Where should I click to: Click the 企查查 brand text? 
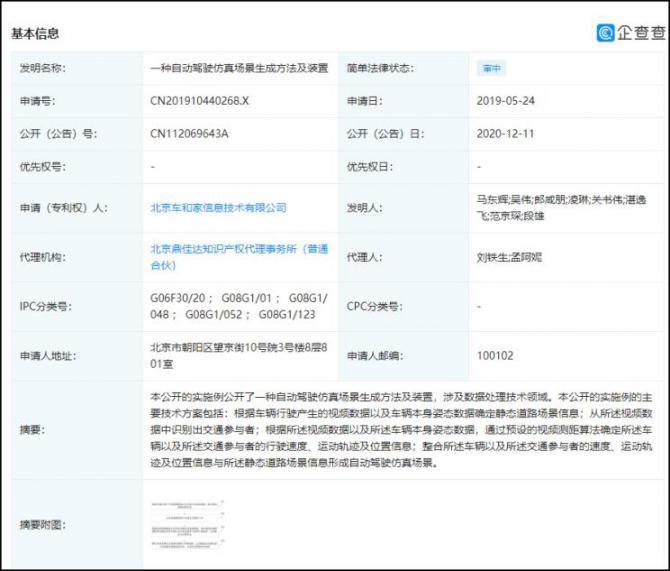click(x=640, y=33)
